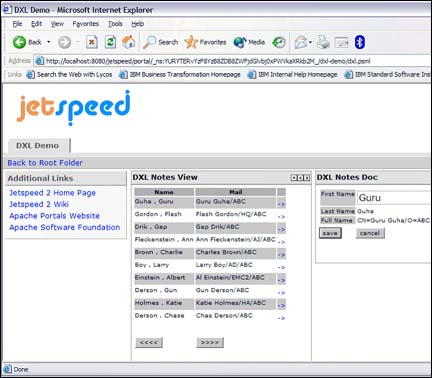Click middle window control icon in DXL Notes View header
The height and width of the screenshot is (378, 432).
tap(300, 178)
